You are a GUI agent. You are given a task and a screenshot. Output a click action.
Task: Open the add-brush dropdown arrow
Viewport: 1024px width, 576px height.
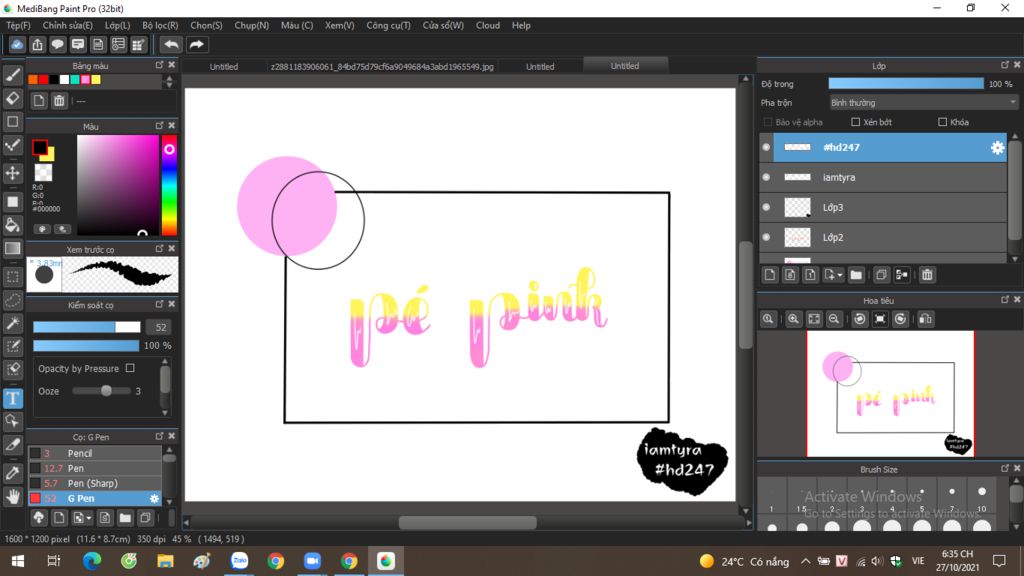point(88,518)
